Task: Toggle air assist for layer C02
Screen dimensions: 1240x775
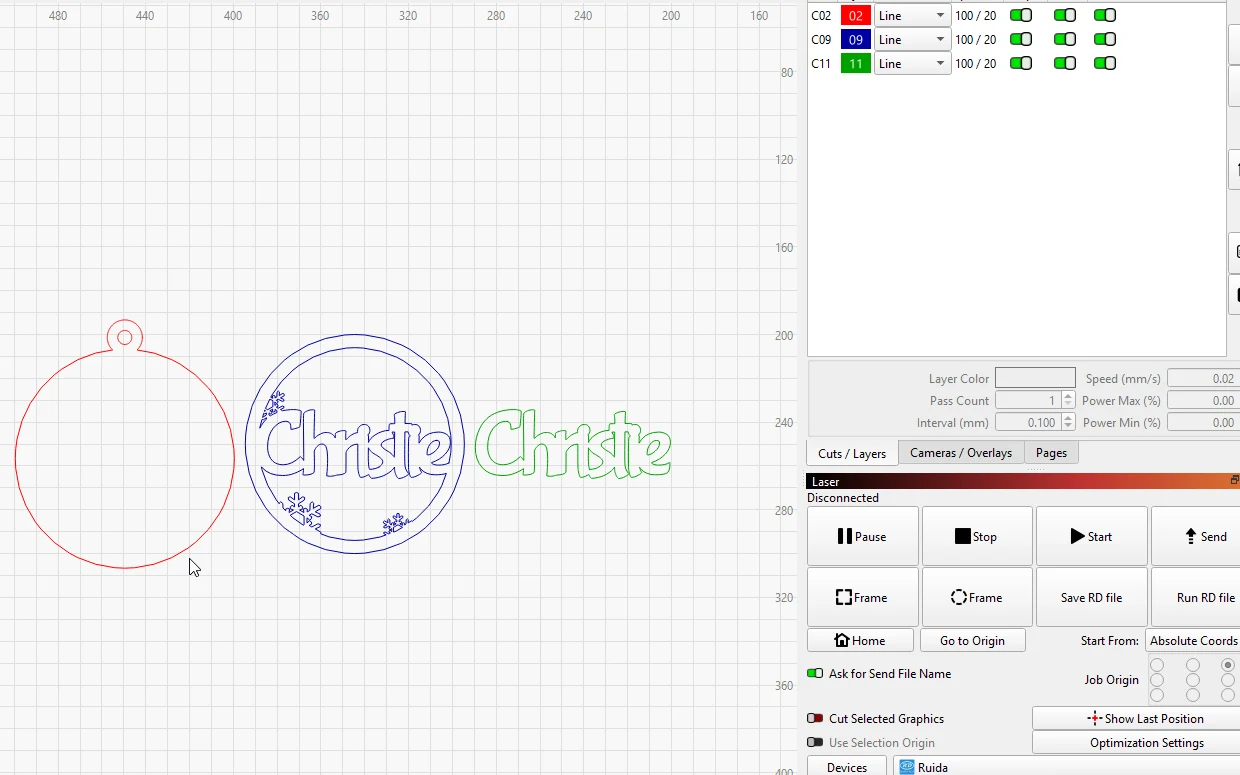Action: click(1105, 15)
